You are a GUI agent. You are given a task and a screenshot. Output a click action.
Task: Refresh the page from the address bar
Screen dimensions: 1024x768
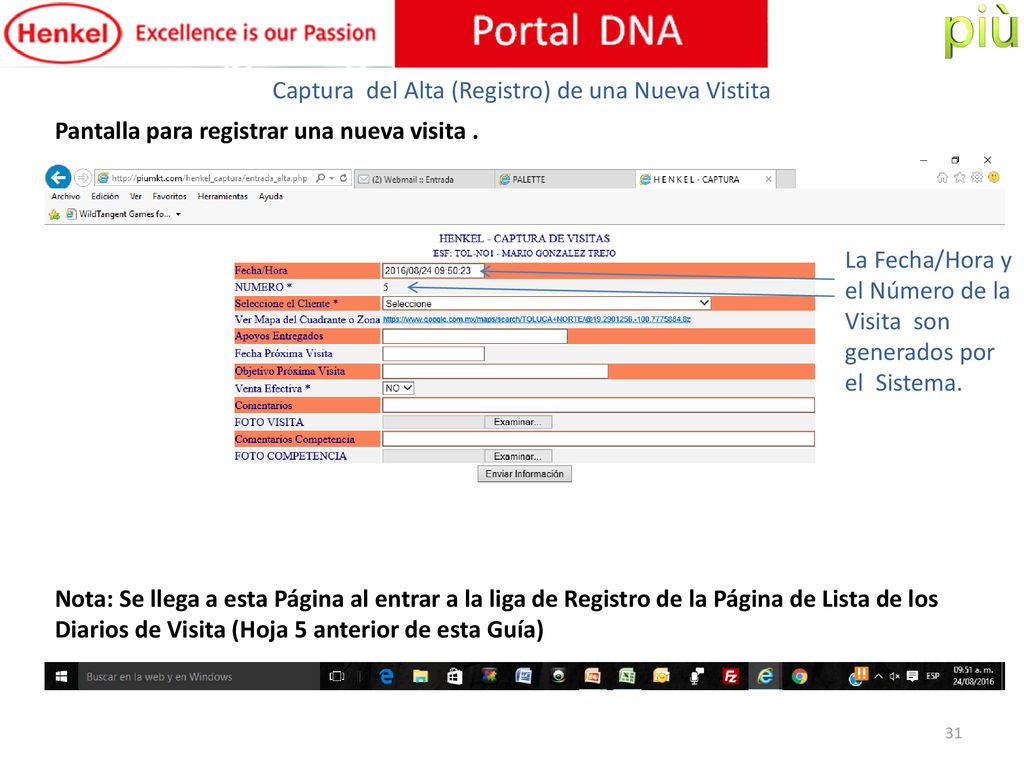tap(343, 178)
